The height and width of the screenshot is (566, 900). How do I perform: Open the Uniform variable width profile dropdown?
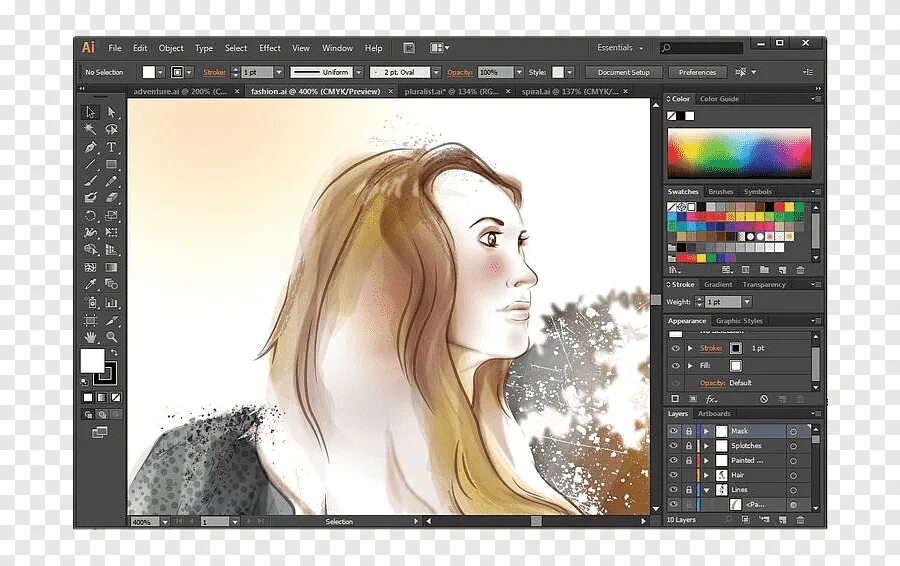[359, 72]
